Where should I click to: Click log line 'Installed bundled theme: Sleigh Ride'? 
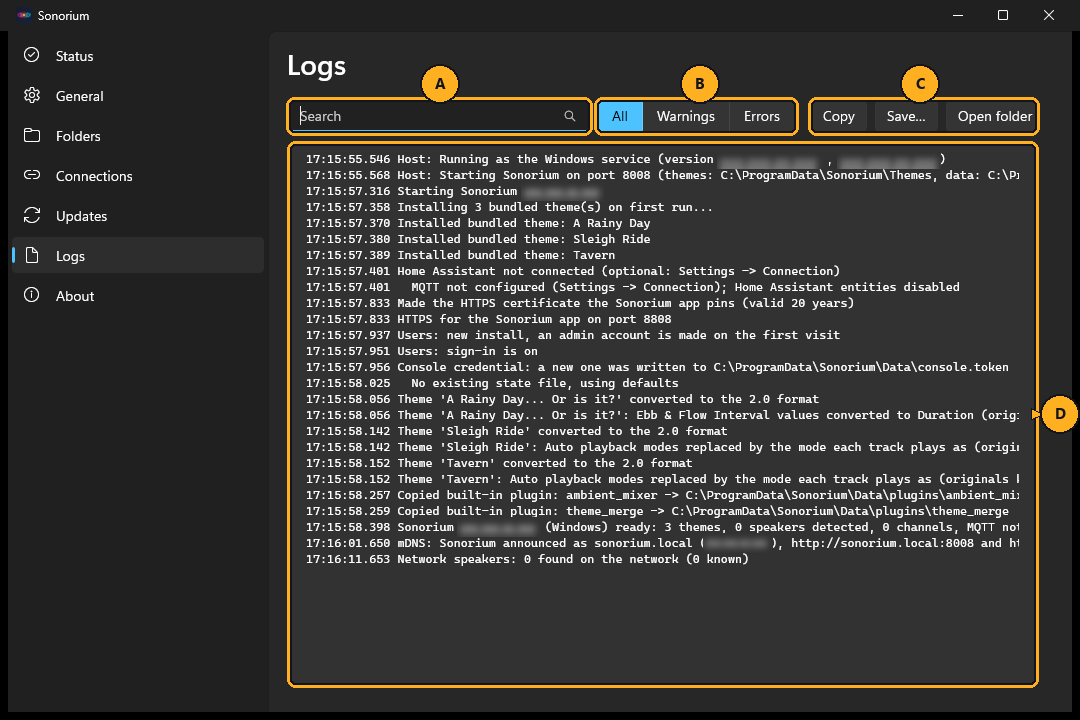pos(478,239)
